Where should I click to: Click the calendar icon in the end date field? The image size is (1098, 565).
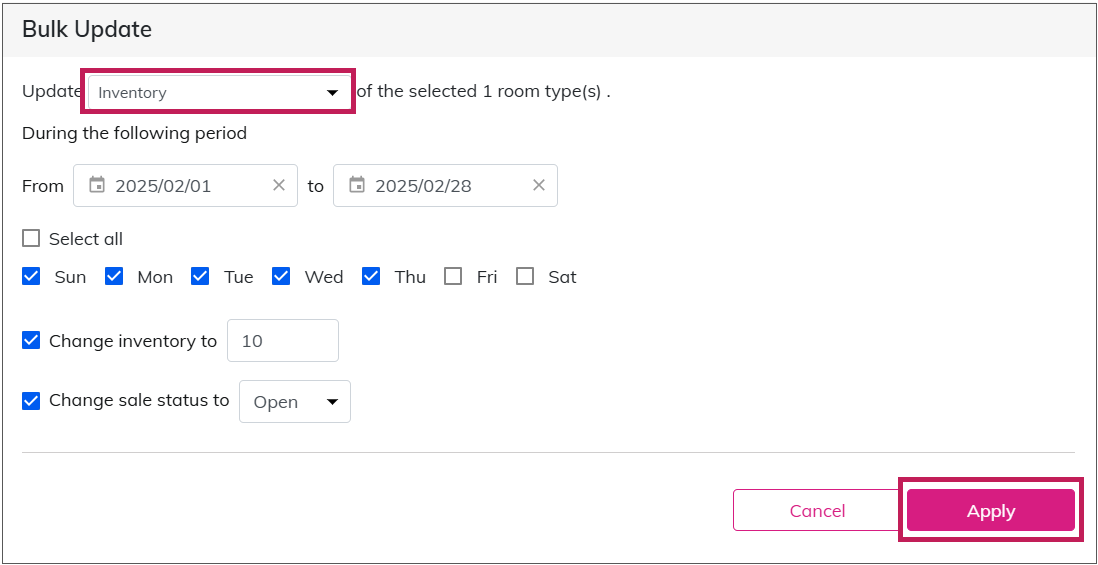pos(357,186)
